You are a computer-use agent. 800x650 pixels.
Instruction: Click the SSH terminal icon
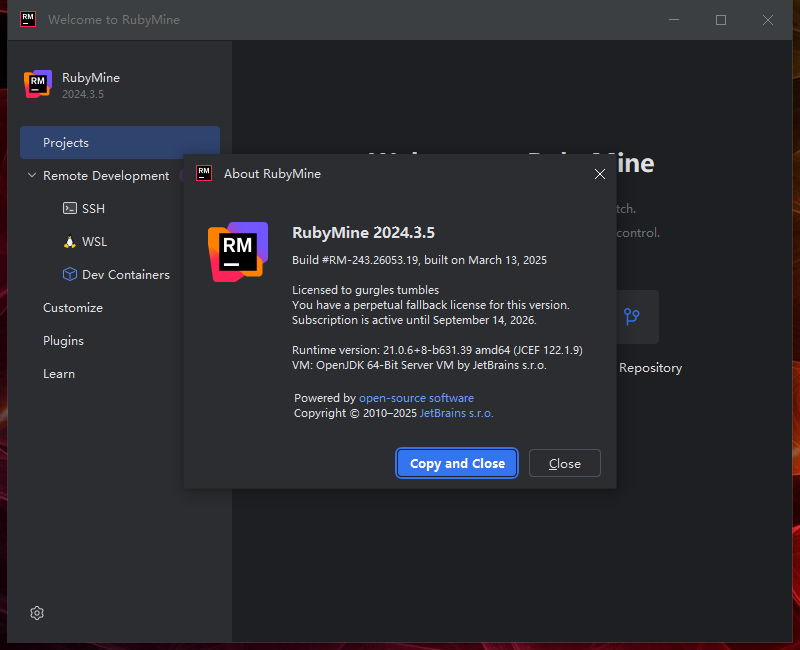(x=69, y=208)
